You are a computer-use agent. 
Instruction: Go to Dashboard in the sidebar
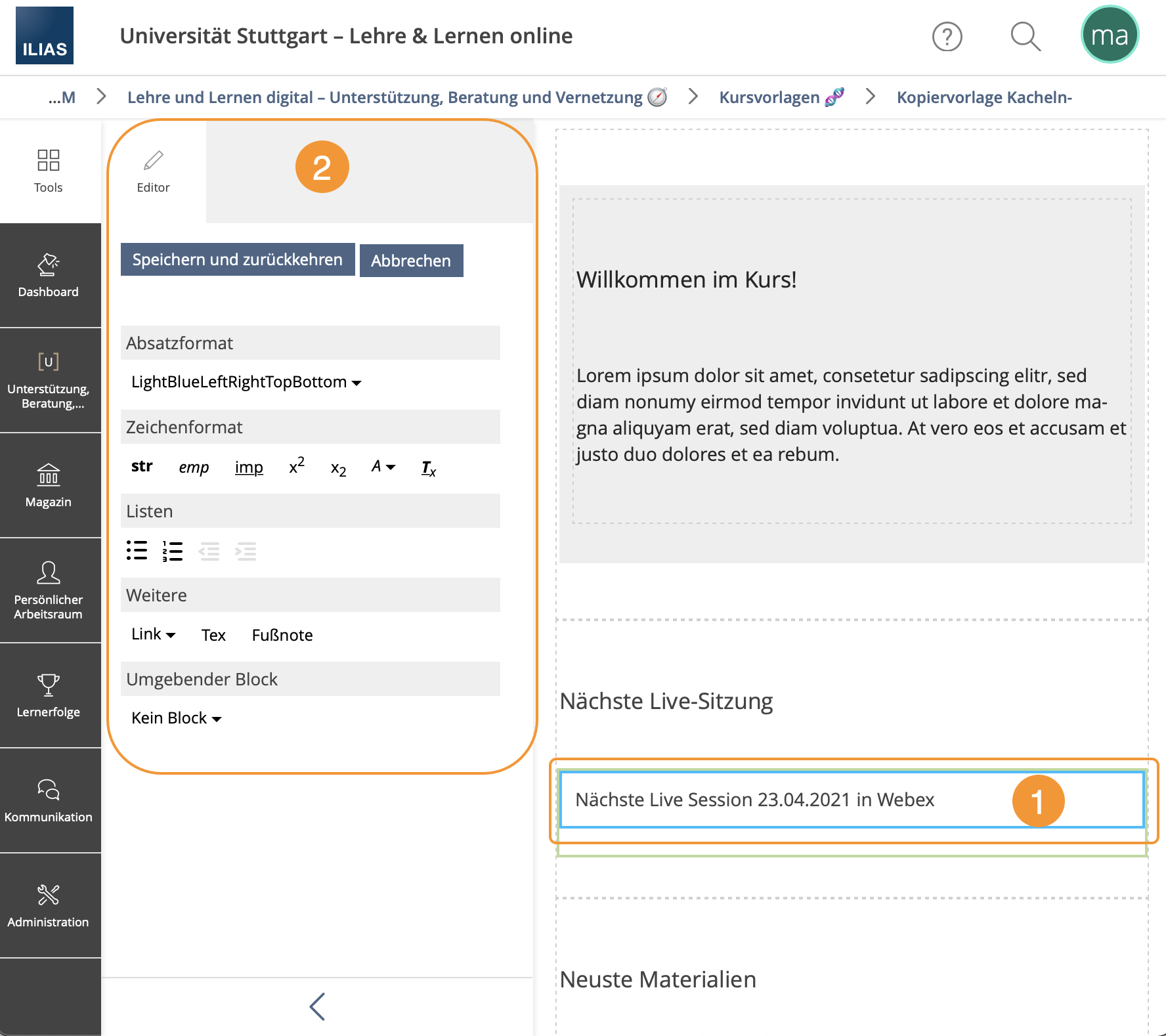pos(49,276)
